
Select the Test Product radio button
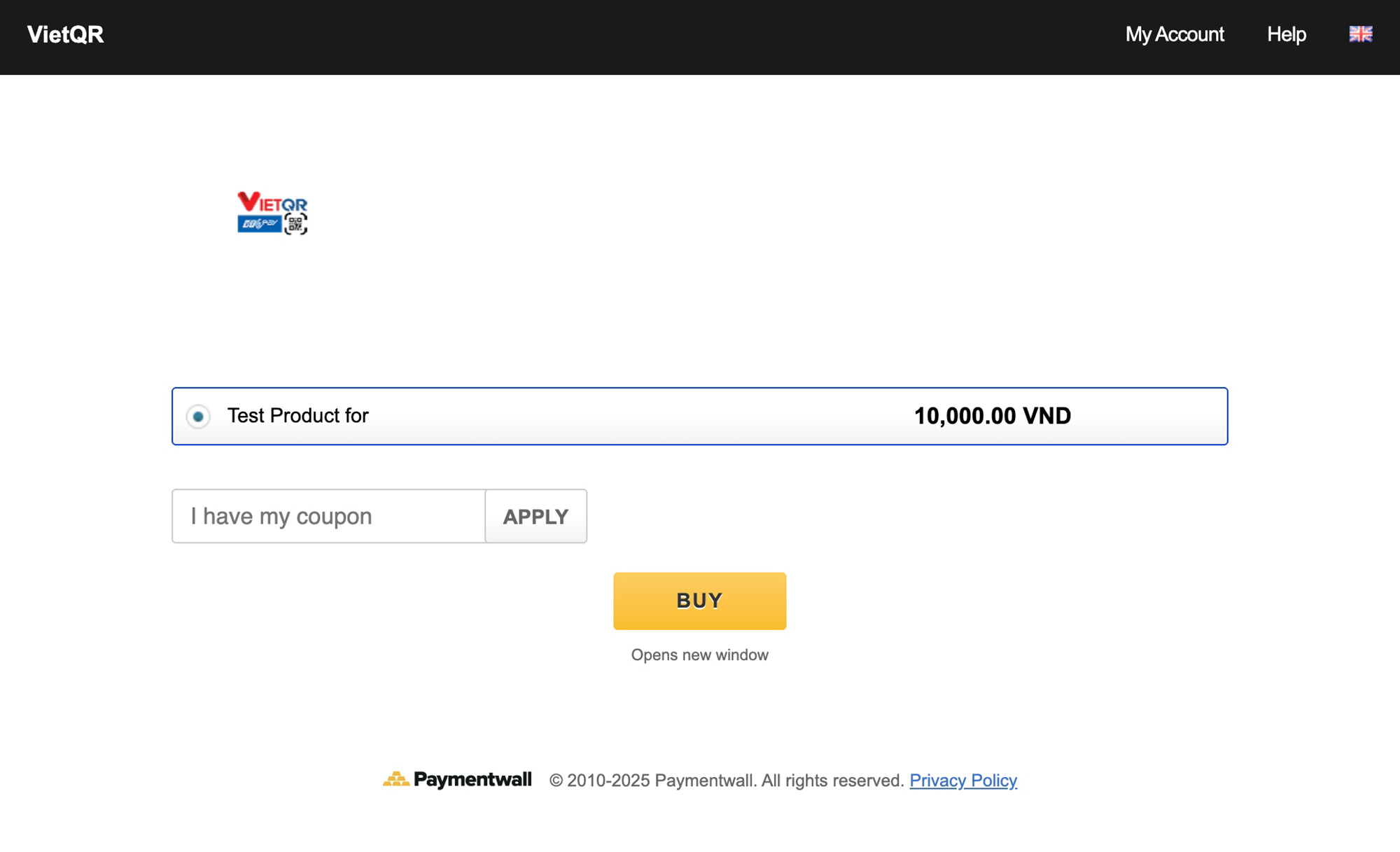tap(198, 417)
